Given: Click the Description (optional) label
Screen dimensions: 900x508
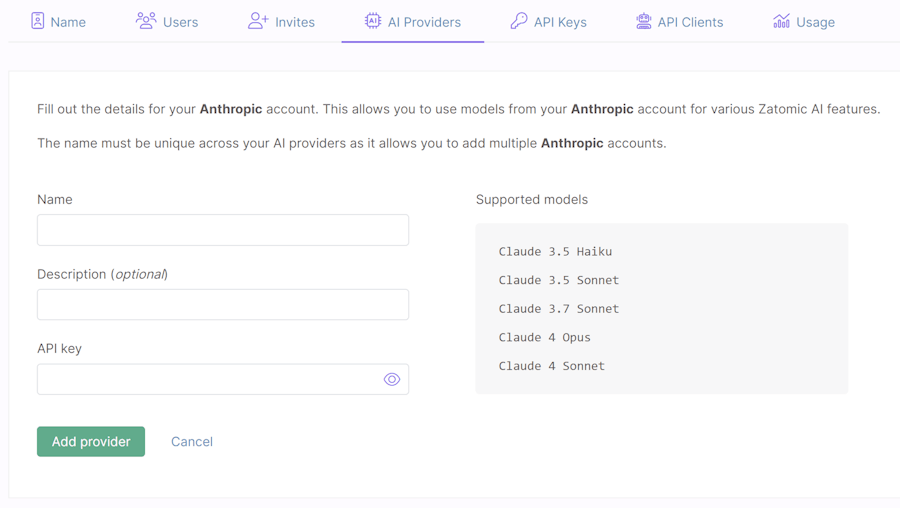Looking at the screenshot, I should point(102,274).
